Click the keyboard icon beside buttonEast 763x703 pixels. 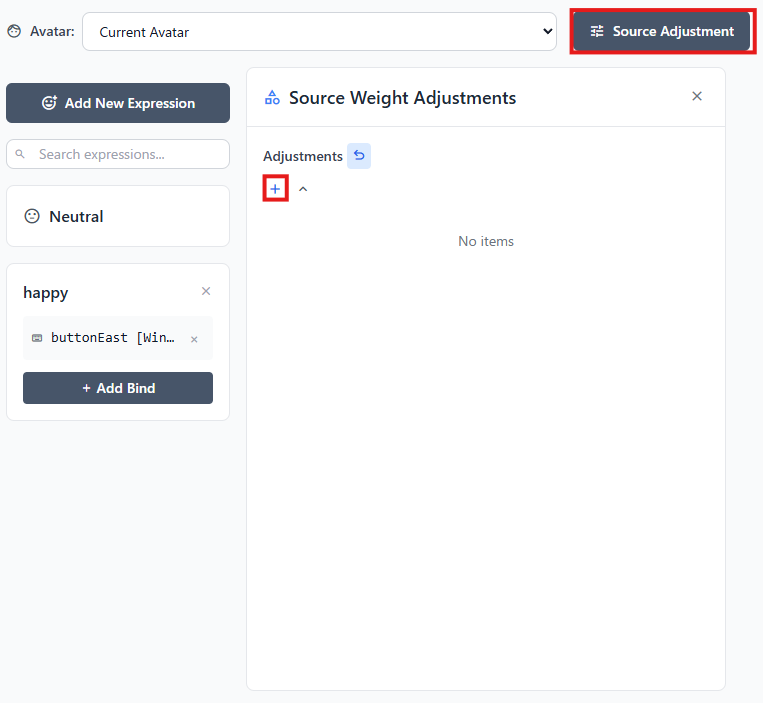click(x=37, y=338)
